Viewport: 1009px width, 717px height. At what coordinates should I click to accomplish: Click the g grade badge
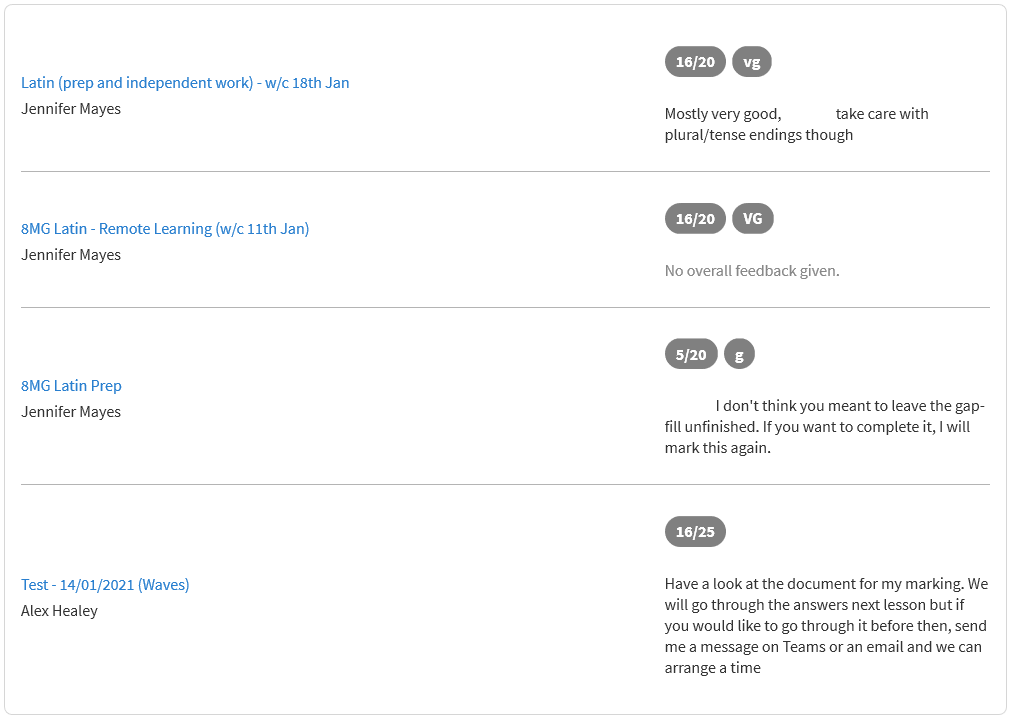coord(739,354)
